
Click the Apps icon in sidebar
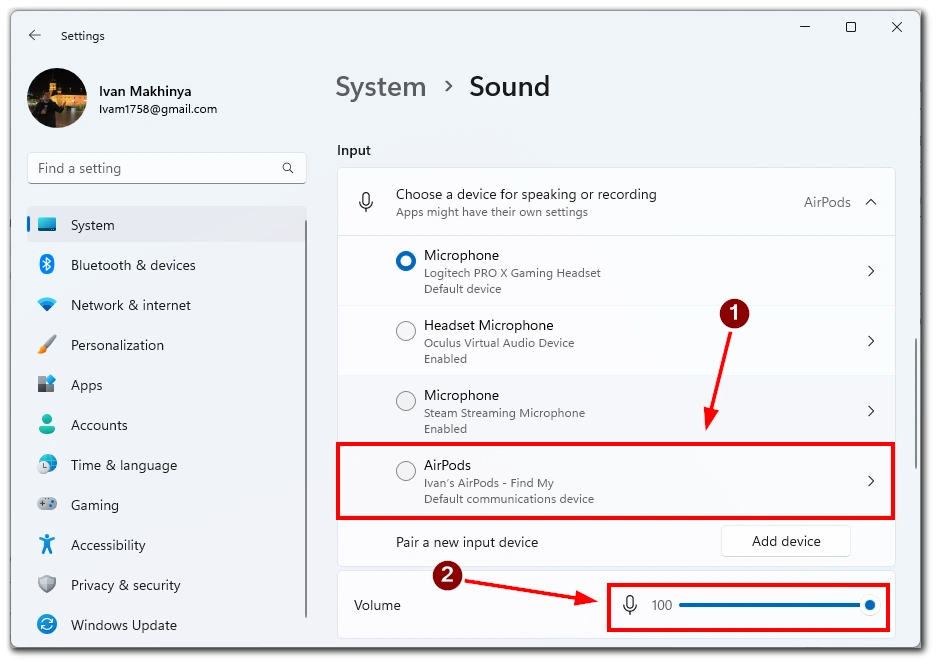tap(47, 384)
